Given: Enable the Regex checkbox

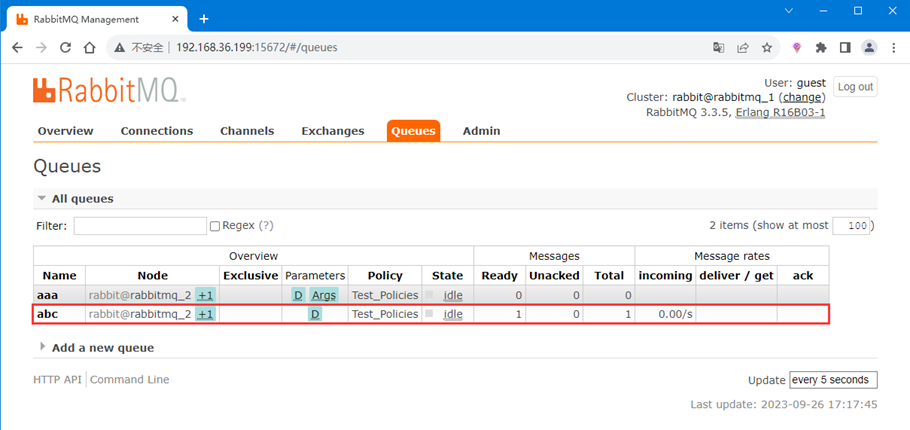Looking at the screenshot, I should point(215,226).
